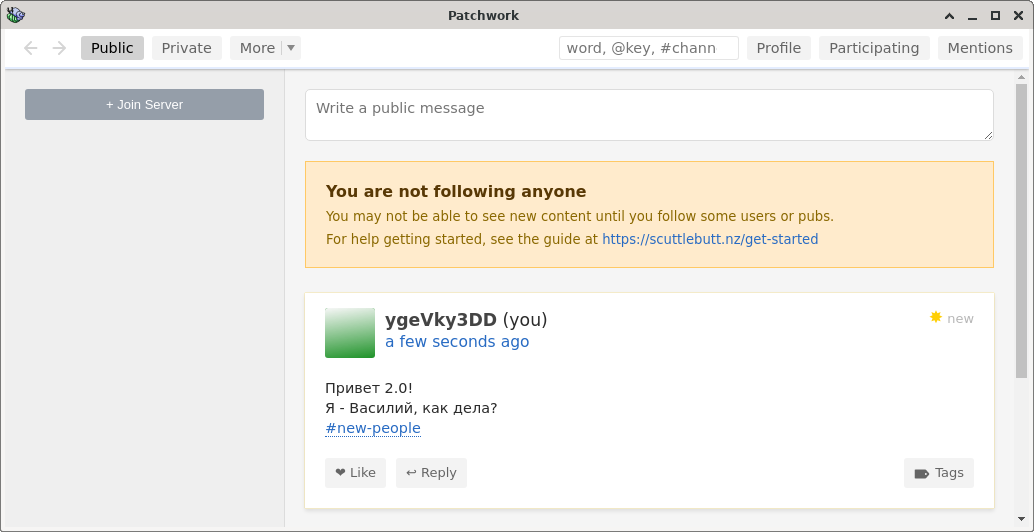Open the Mentions view
The image size is (1034, 532).
coord(980,48)
